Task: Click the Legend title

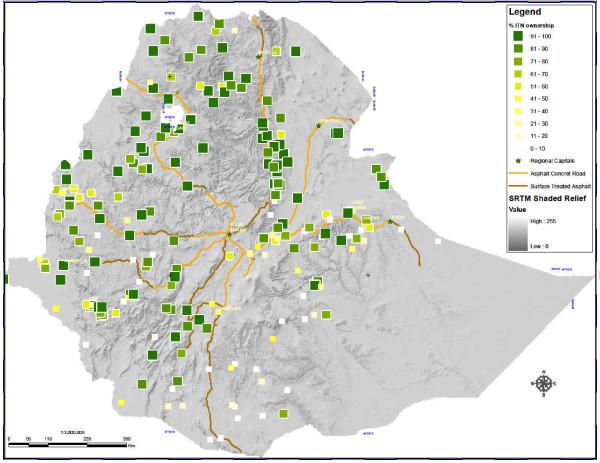Action: coord(523,10)
